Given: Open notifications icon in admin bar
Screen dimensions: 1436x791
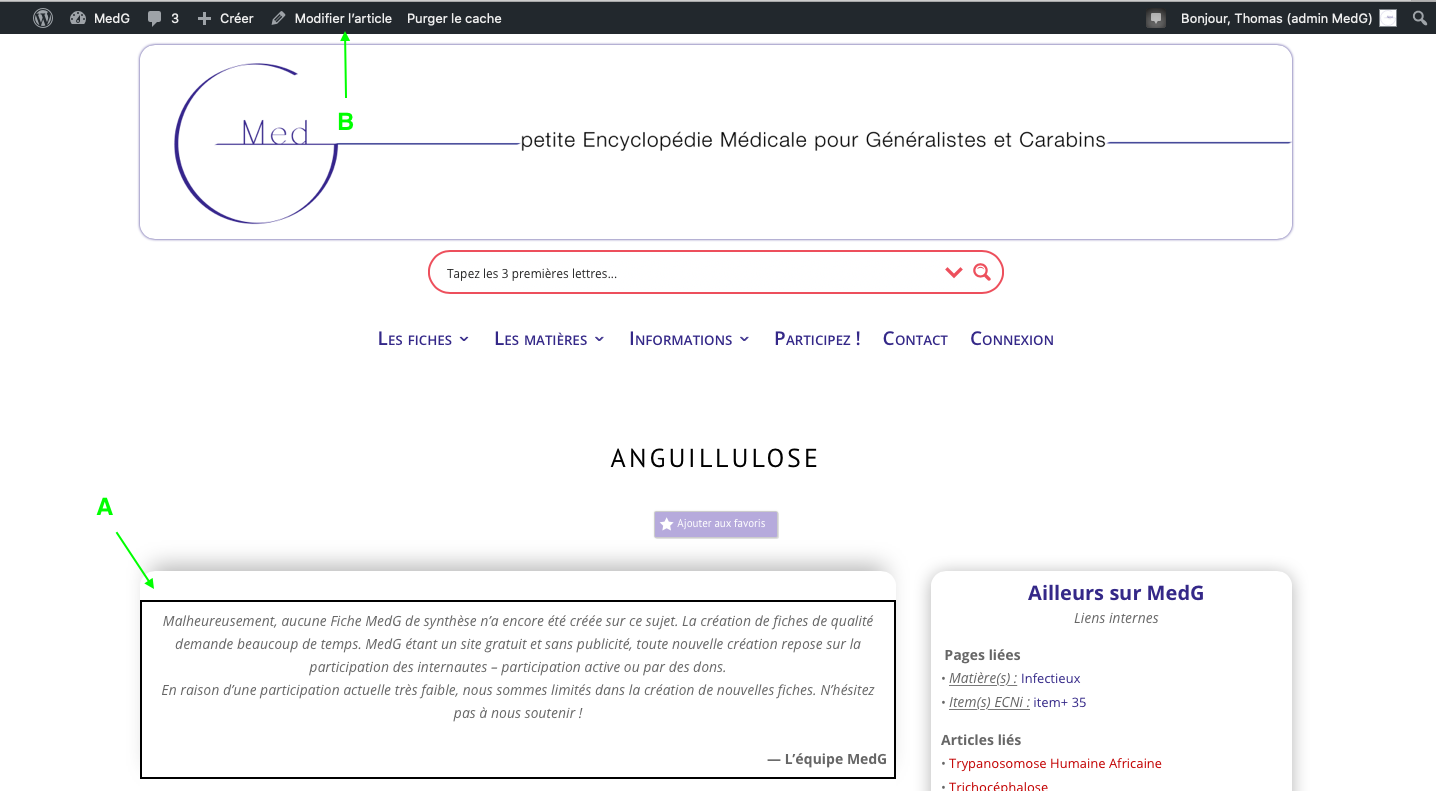Looking at the screenshot, I should coord(1156,18).
